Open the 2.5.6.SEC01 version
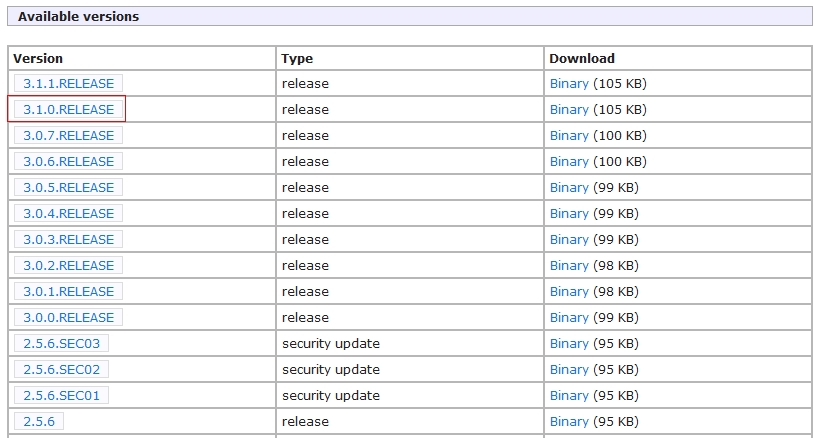The height and width of the screenshot is (438, 814). pyautogui.click(x=61, y=395)
